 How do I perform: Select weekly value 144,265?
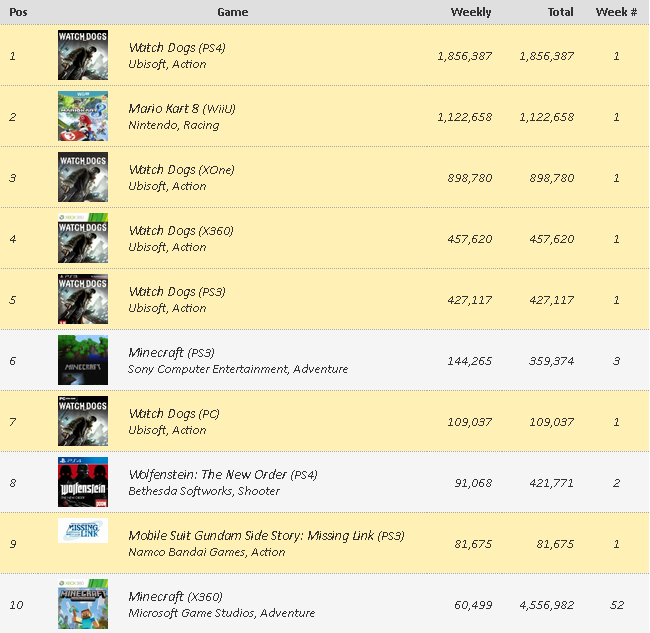coord(470,361)
